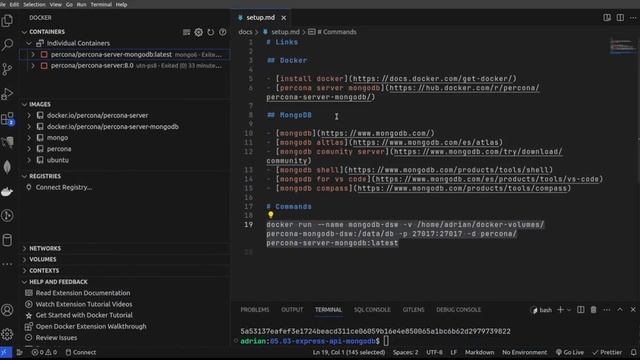
Task: Open the MongoDB leaf icon view
Action: tap(7, 167)
